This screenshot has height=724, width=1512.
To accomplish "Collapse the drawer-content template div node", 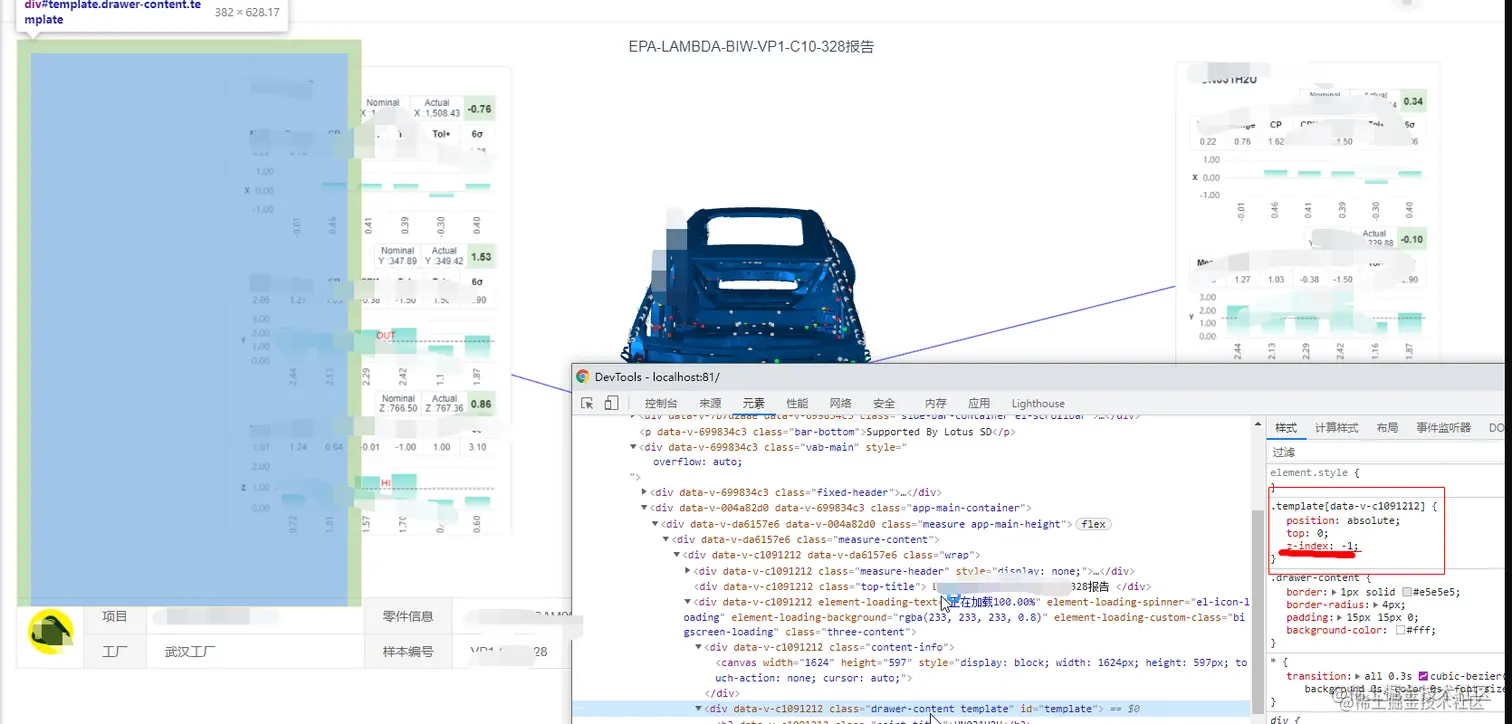I will pyautogui.click(x=699, y=709).
